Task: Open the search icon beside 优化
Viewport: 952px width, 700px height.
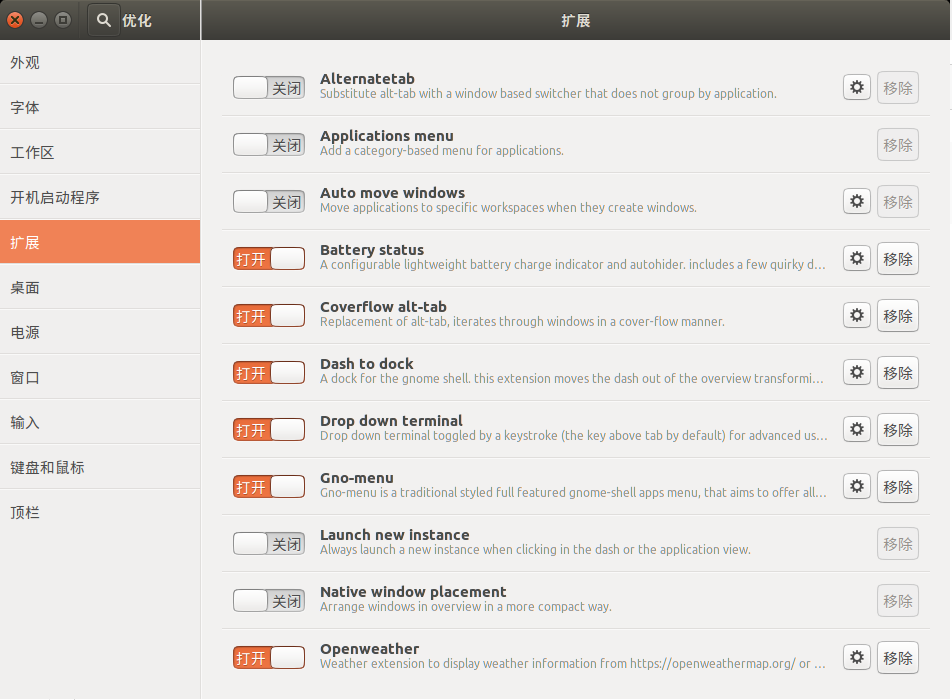Action: click(x=104, y=20)
